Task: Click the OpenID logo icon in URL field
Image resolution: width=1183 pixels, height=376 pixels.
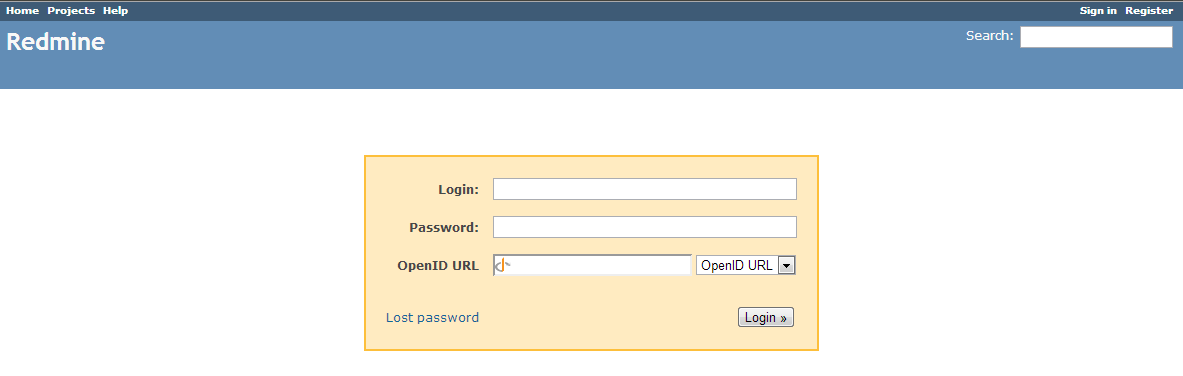Action: [502, 265]
